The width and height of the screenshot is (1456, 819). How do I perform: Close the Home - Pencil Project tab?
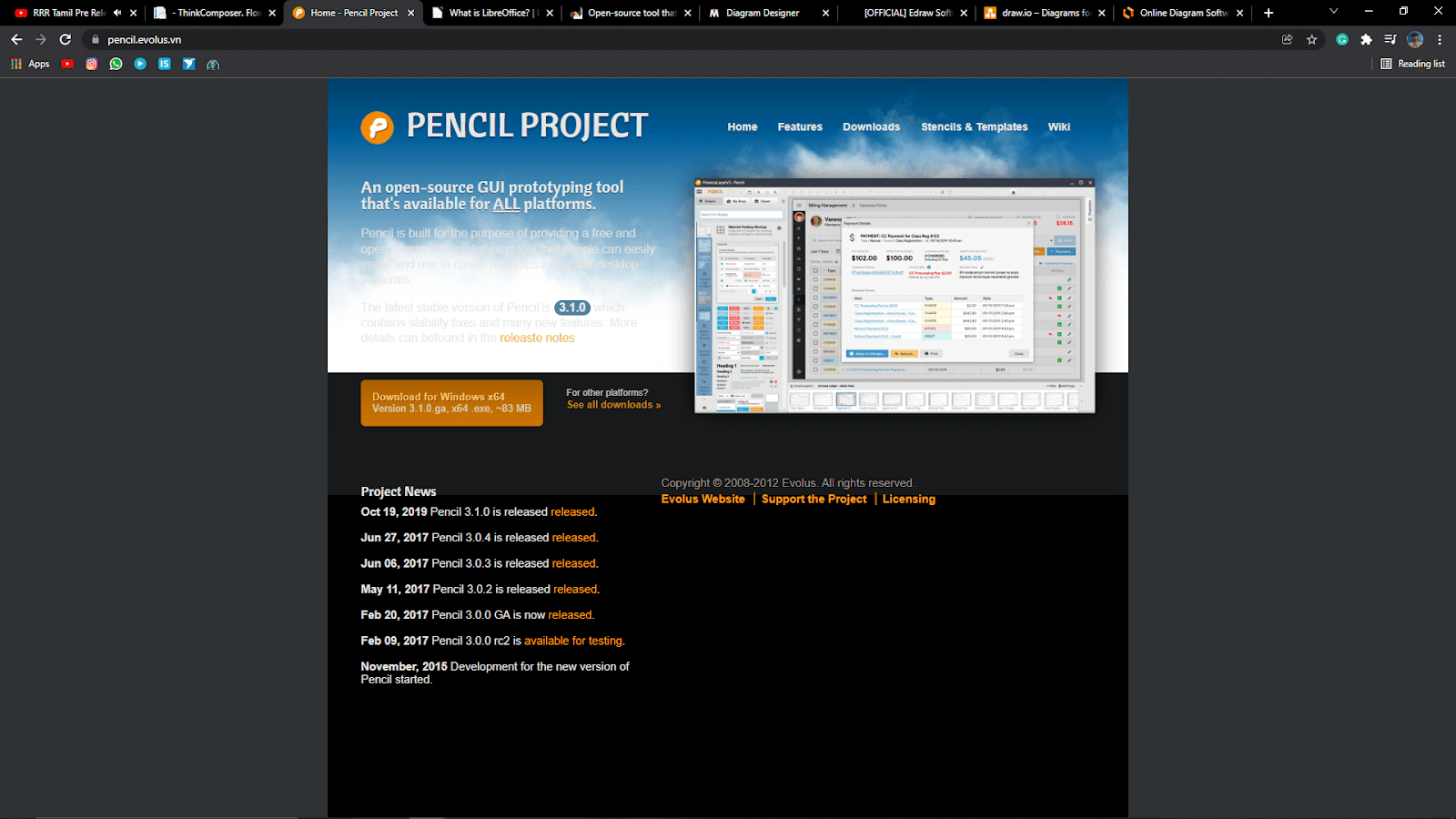click(x=410, y=13)
